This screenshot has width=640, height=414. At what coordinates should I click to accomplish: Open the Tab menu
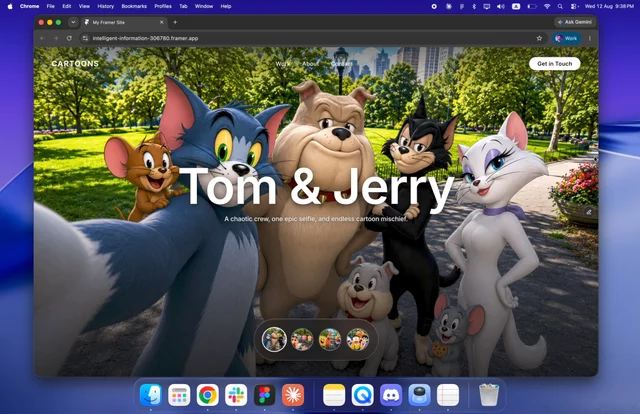(x=183, y=6)
